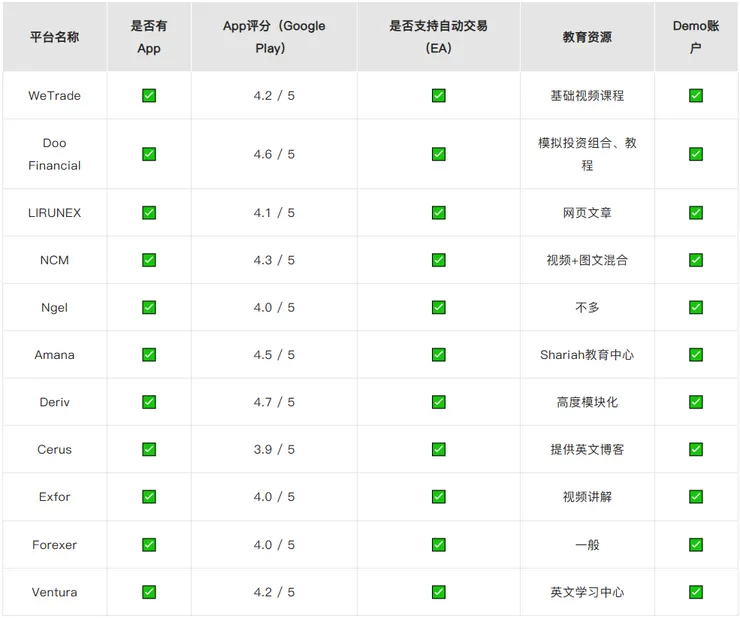Click Cerus's EA auto-trading checkmark

pyautogui.click(x=439, y=449)
